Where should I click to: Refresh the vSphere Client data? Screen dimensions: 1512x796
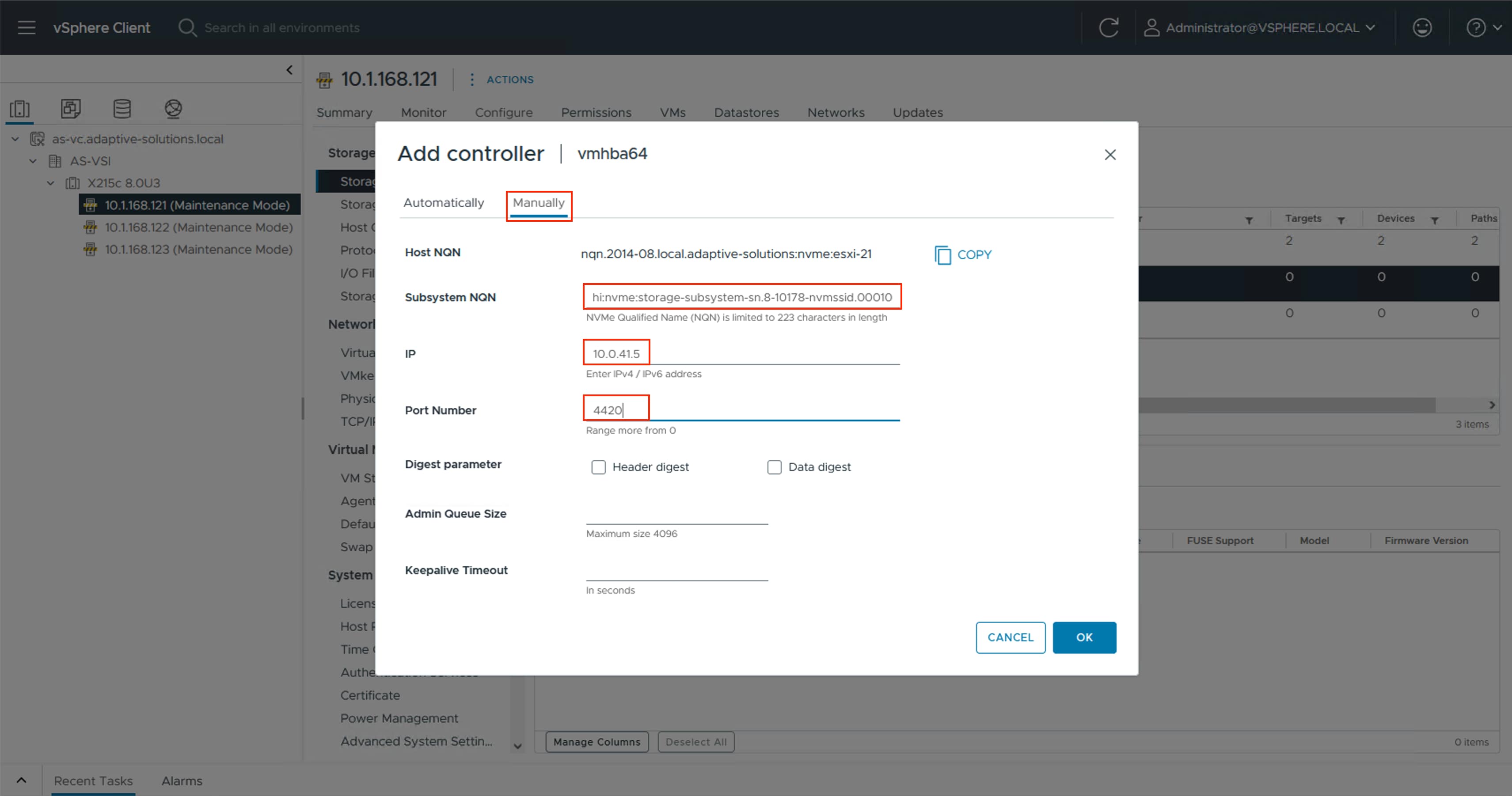pos(1109,27)
